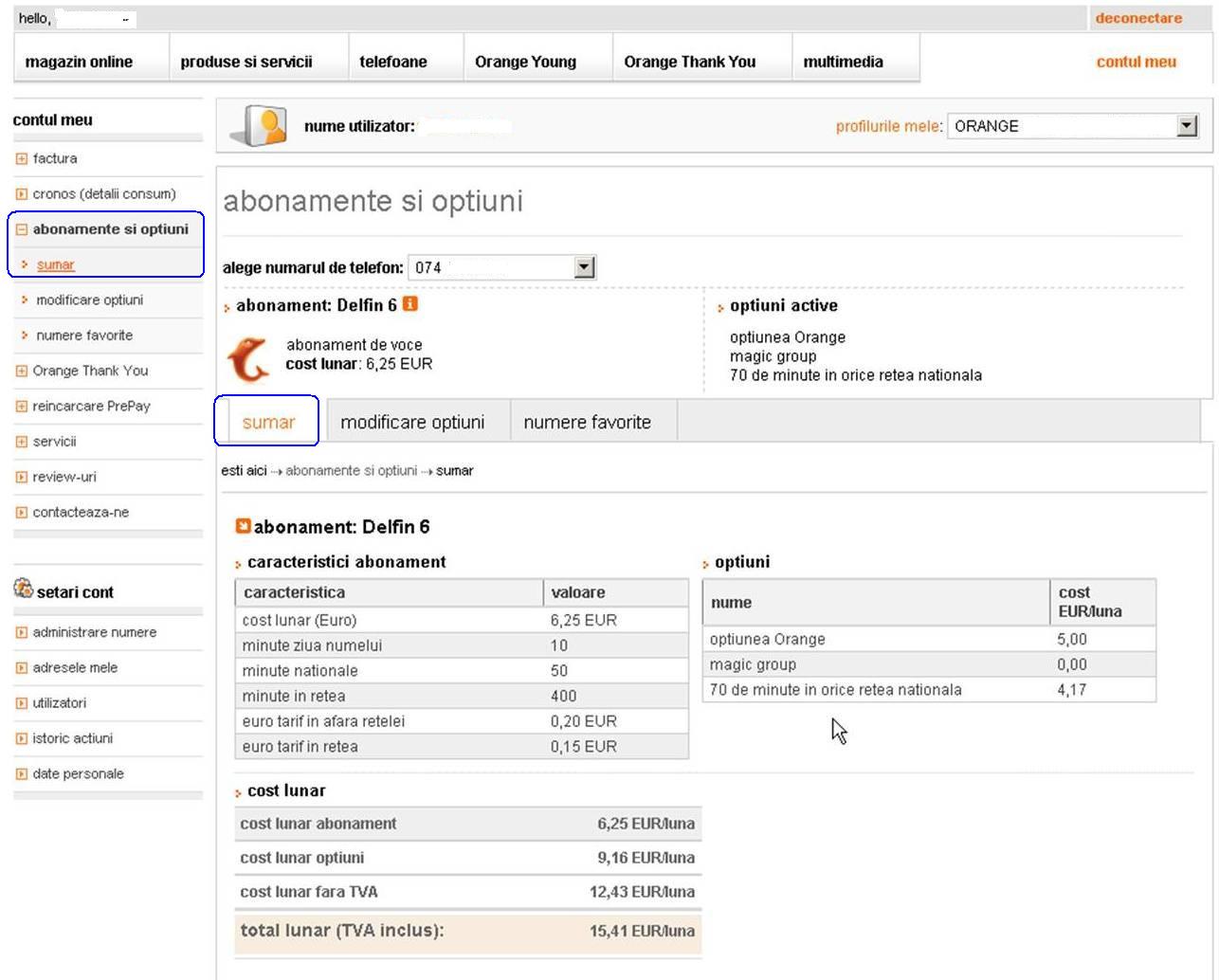
Task: Open magazin online menu
Action: click(x=79, y=62)
